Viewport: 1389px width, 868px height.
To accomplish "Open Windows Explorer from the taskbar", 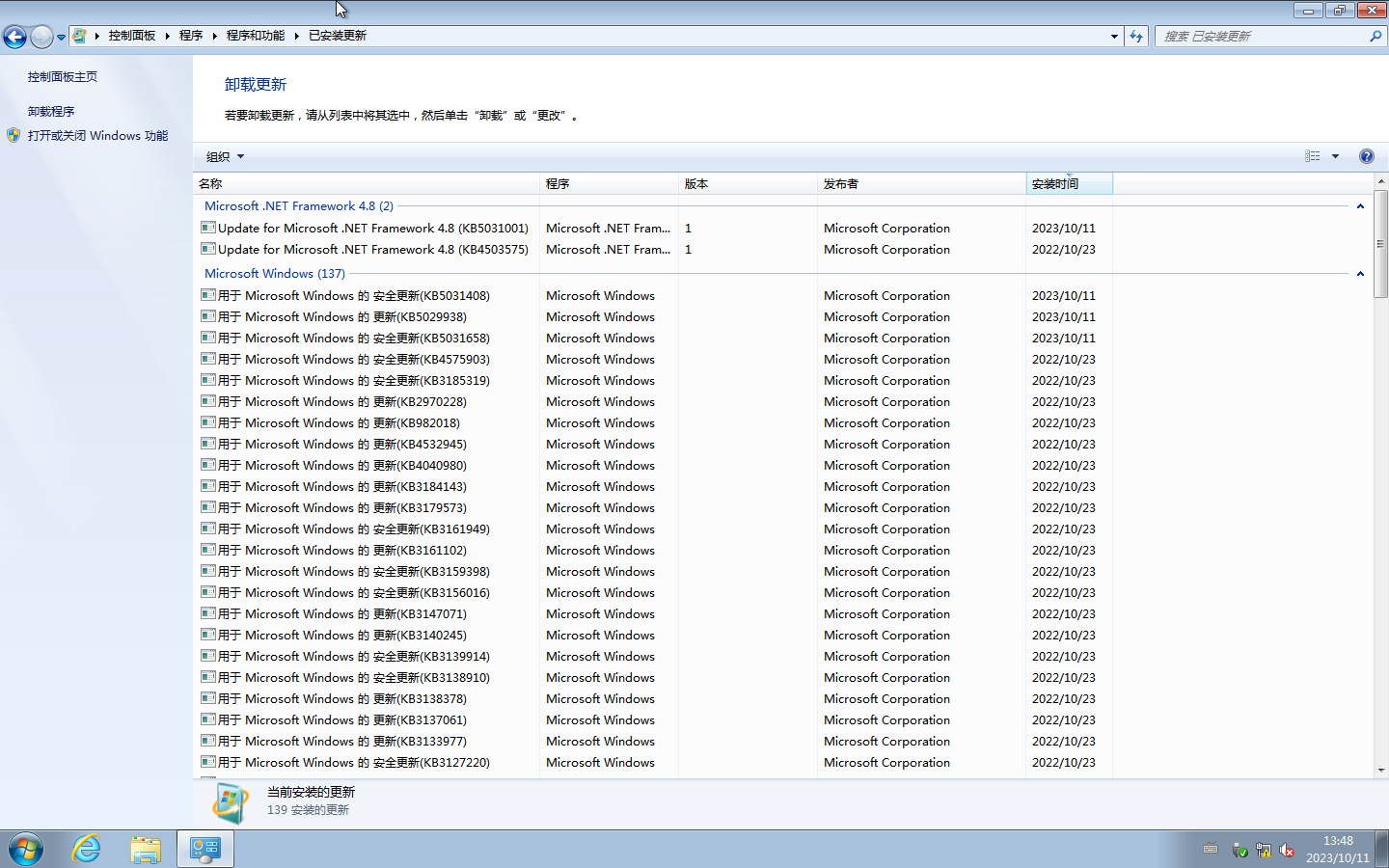I will (x=146, y=849).
